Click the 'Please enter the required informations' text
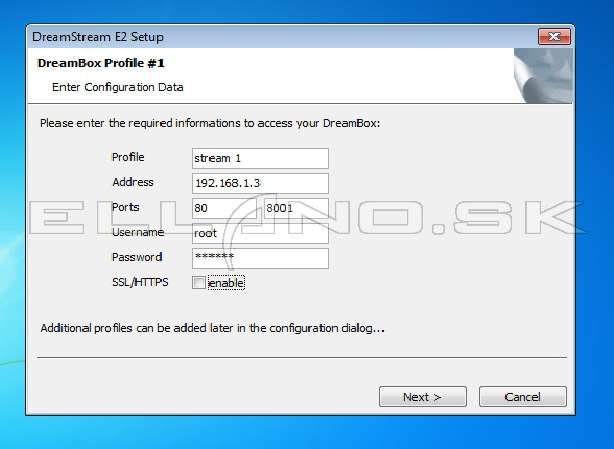Viewport: 614px width, 449px height. [210, 123]
